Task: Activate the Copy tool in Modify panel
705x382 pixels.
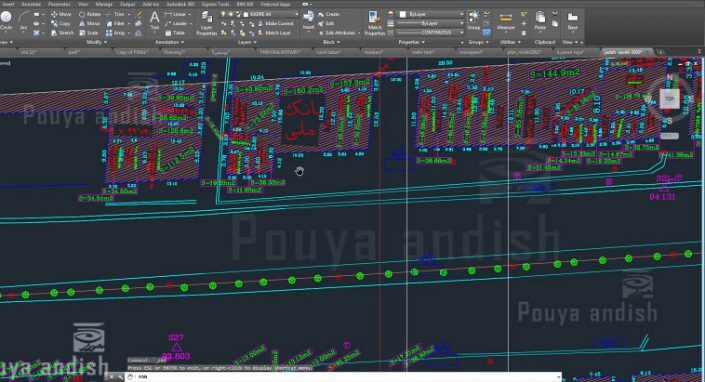Action: [61, 23]
